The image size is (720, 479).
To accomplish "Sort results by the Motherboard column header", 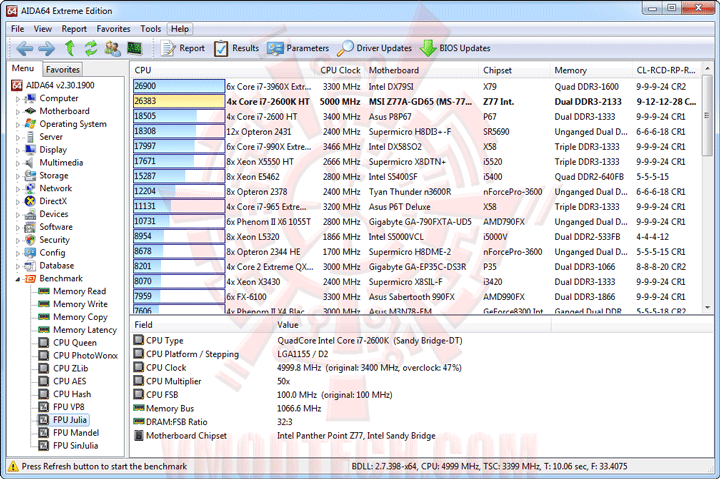I will [x=422, y=70].
